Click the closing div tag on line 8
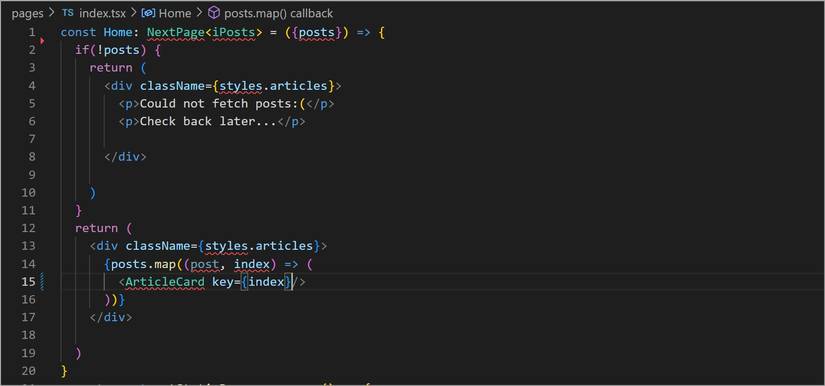 (x=125, y=157)
